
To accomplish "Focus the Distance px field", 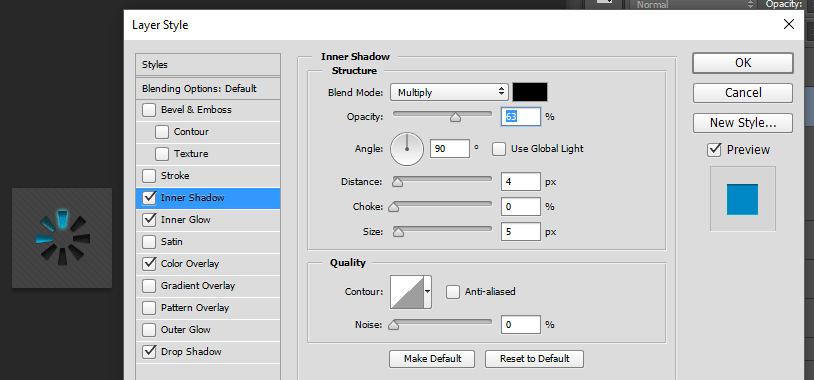I will coord(521,182).
